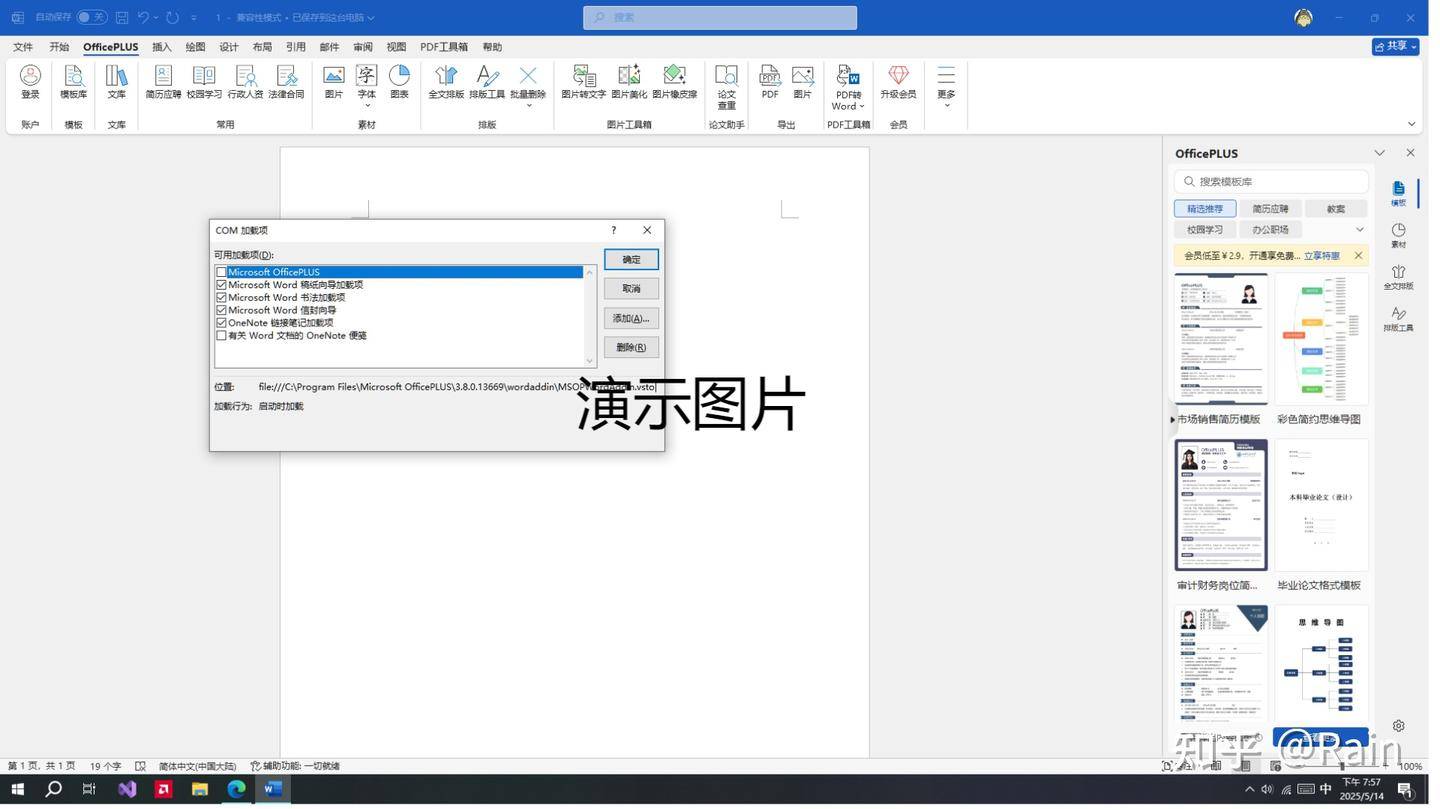The width and height of the screenshot is (1440, 809).
Task: Click the 批量删除 batch delete icon
Action: tap(528, 82)
